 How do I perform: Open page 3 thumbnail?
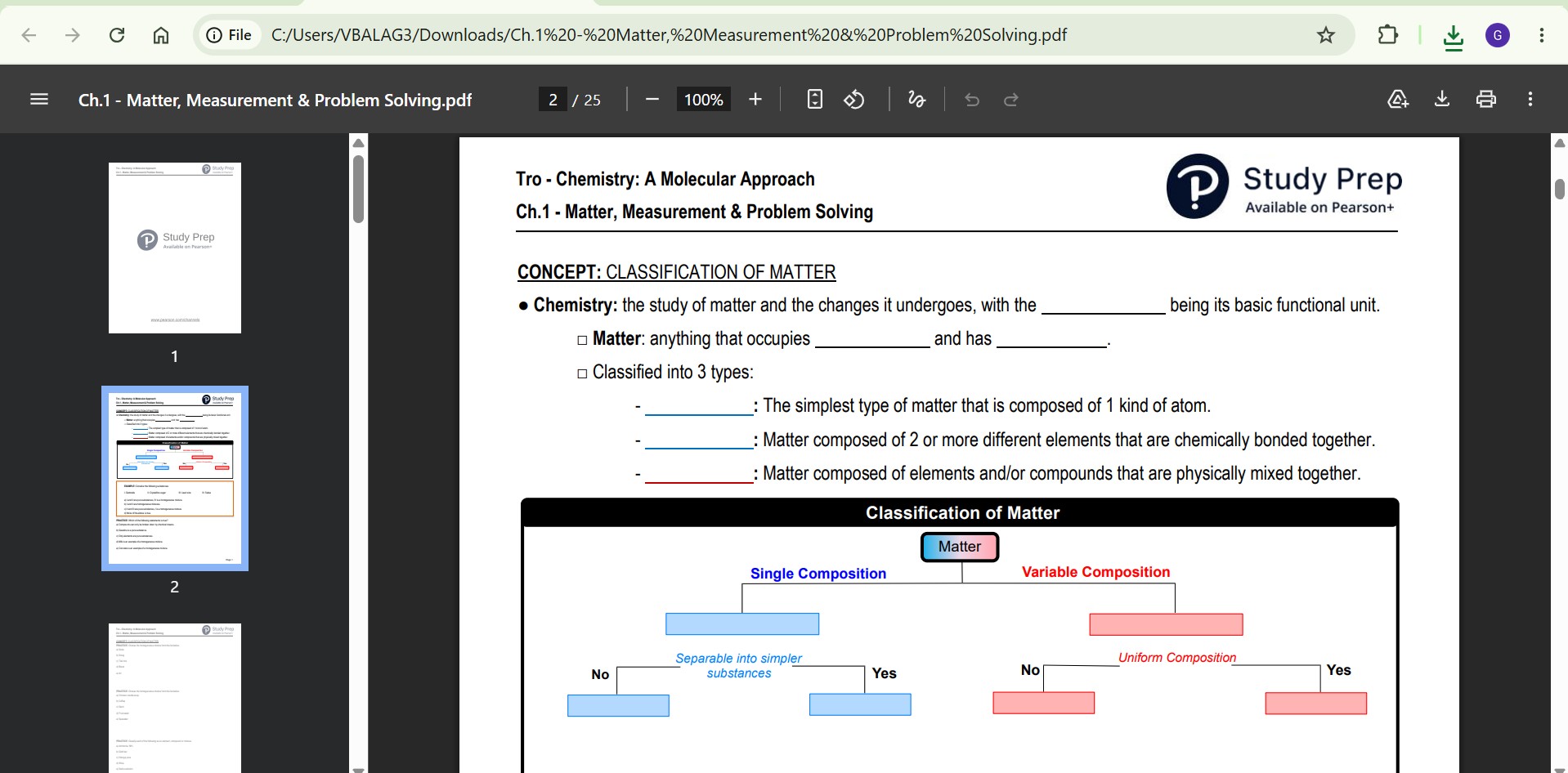tap(175, 698)
